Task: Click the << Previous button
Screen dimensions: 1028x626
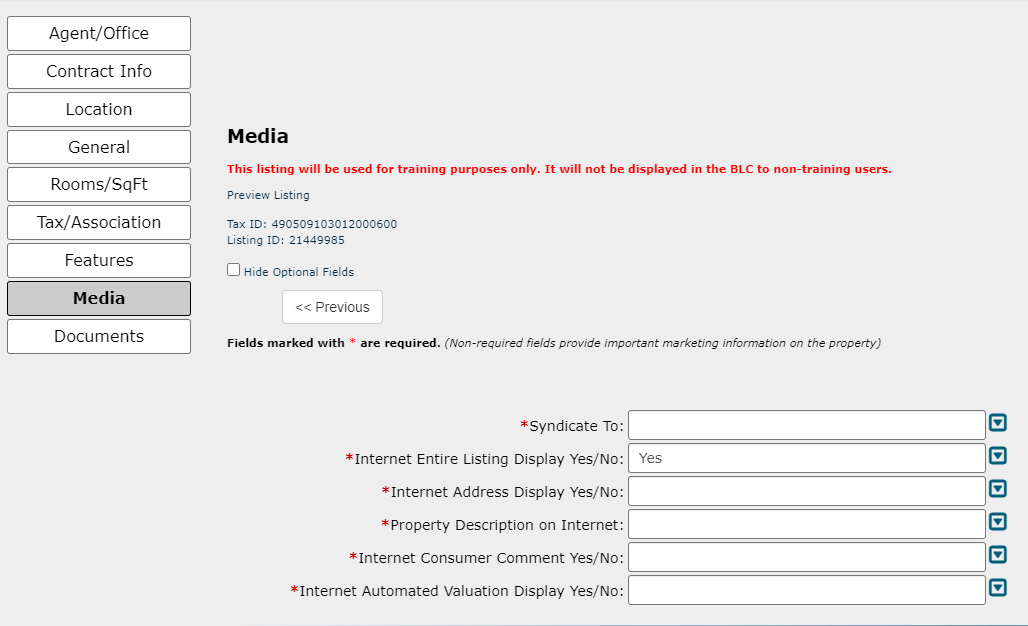Action: 332,307
